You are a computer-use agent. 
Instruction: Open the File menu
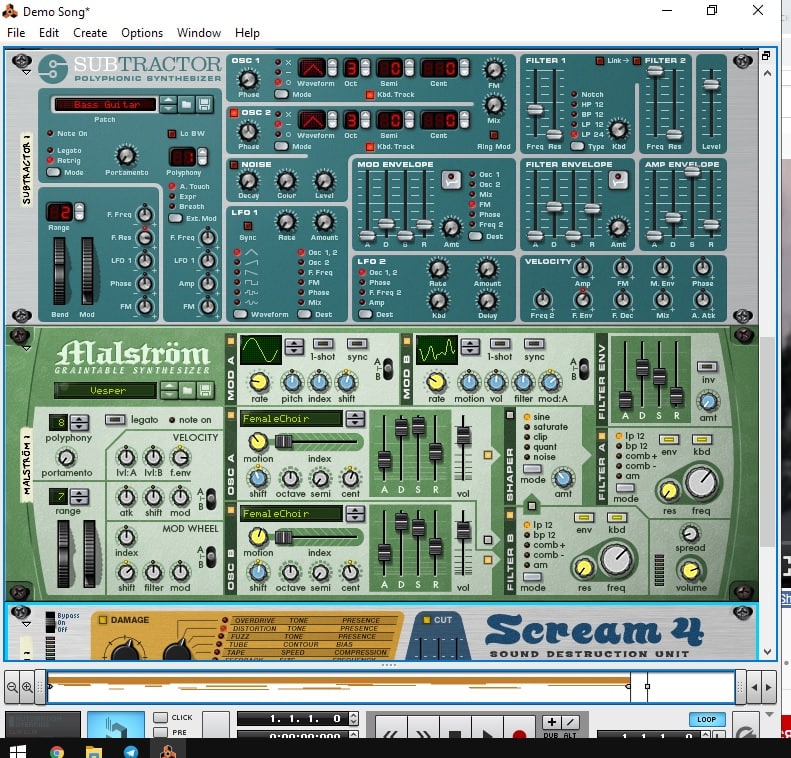(x=16, y=33)
